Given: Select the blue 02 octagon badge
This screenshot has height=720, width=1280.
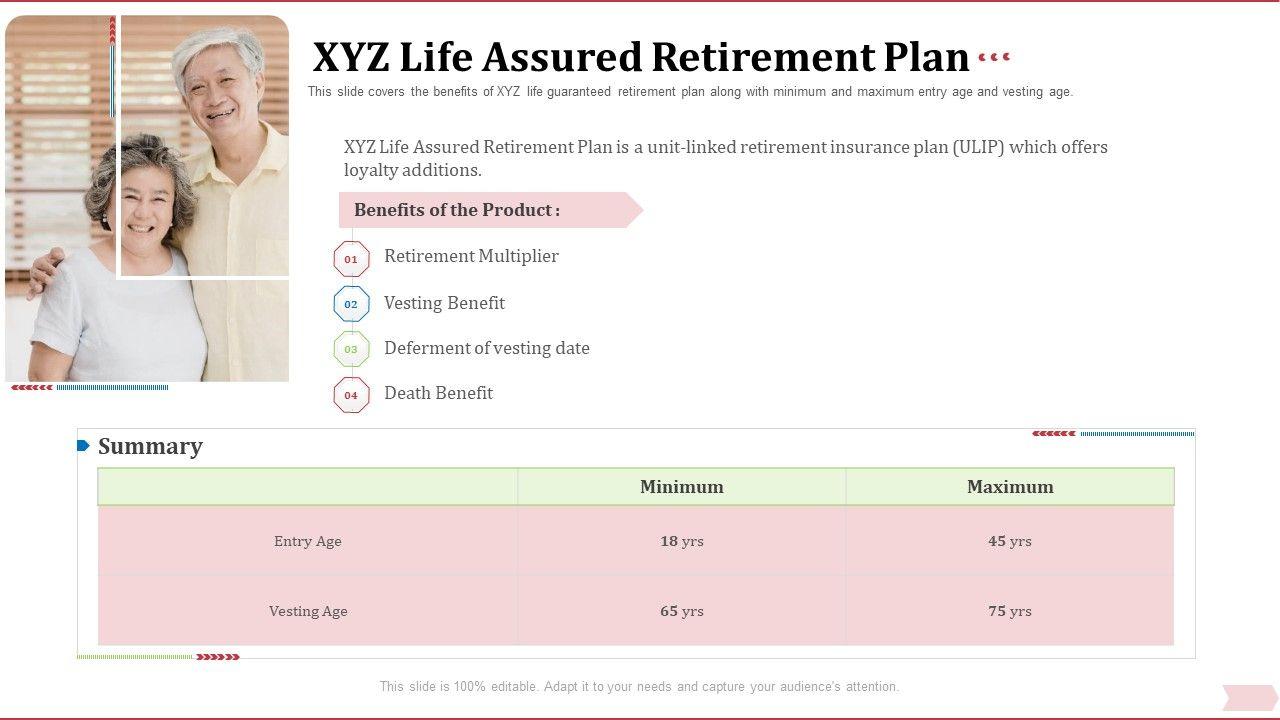Looking at the screenshot, I should (351, 304).
